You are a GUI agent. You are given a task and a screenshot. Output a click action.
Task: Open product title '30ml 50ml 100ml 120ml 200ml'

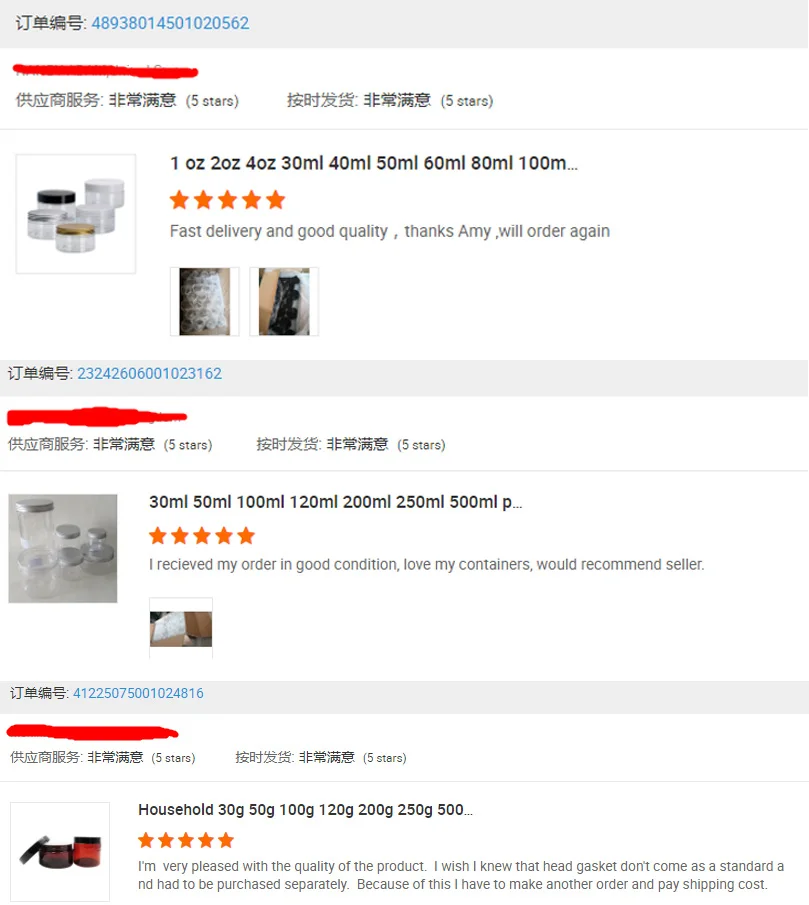(x=335, y=502)
